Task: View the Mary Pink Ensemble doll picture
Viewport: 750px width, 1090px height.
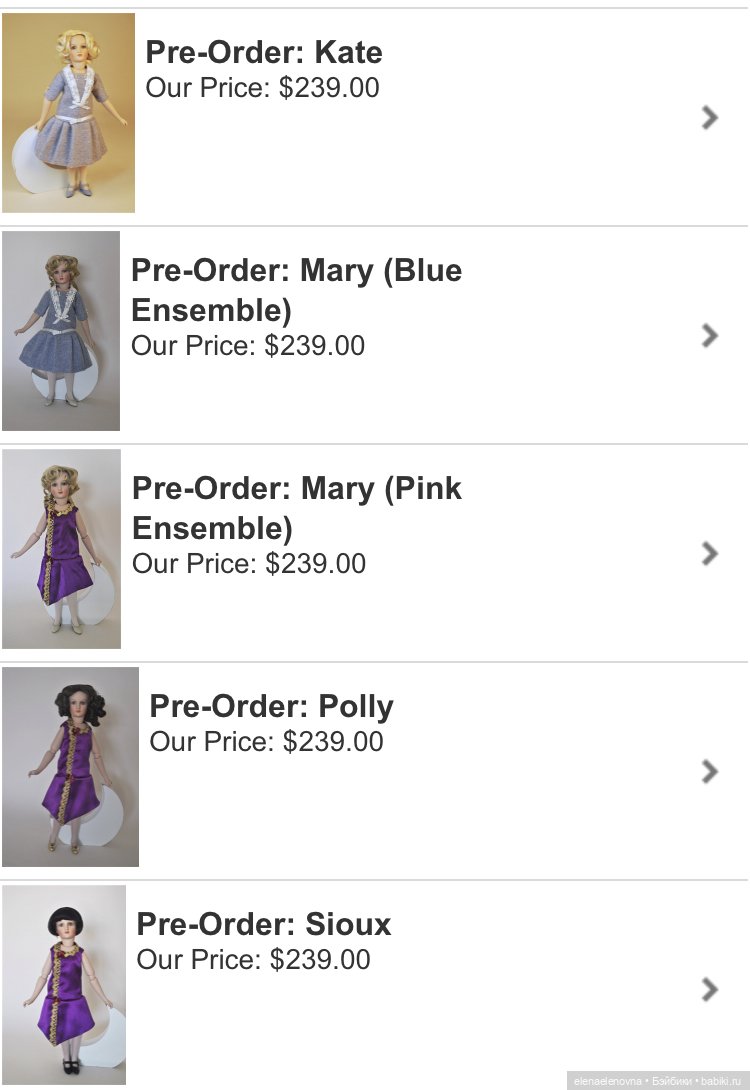Action: 61,549
